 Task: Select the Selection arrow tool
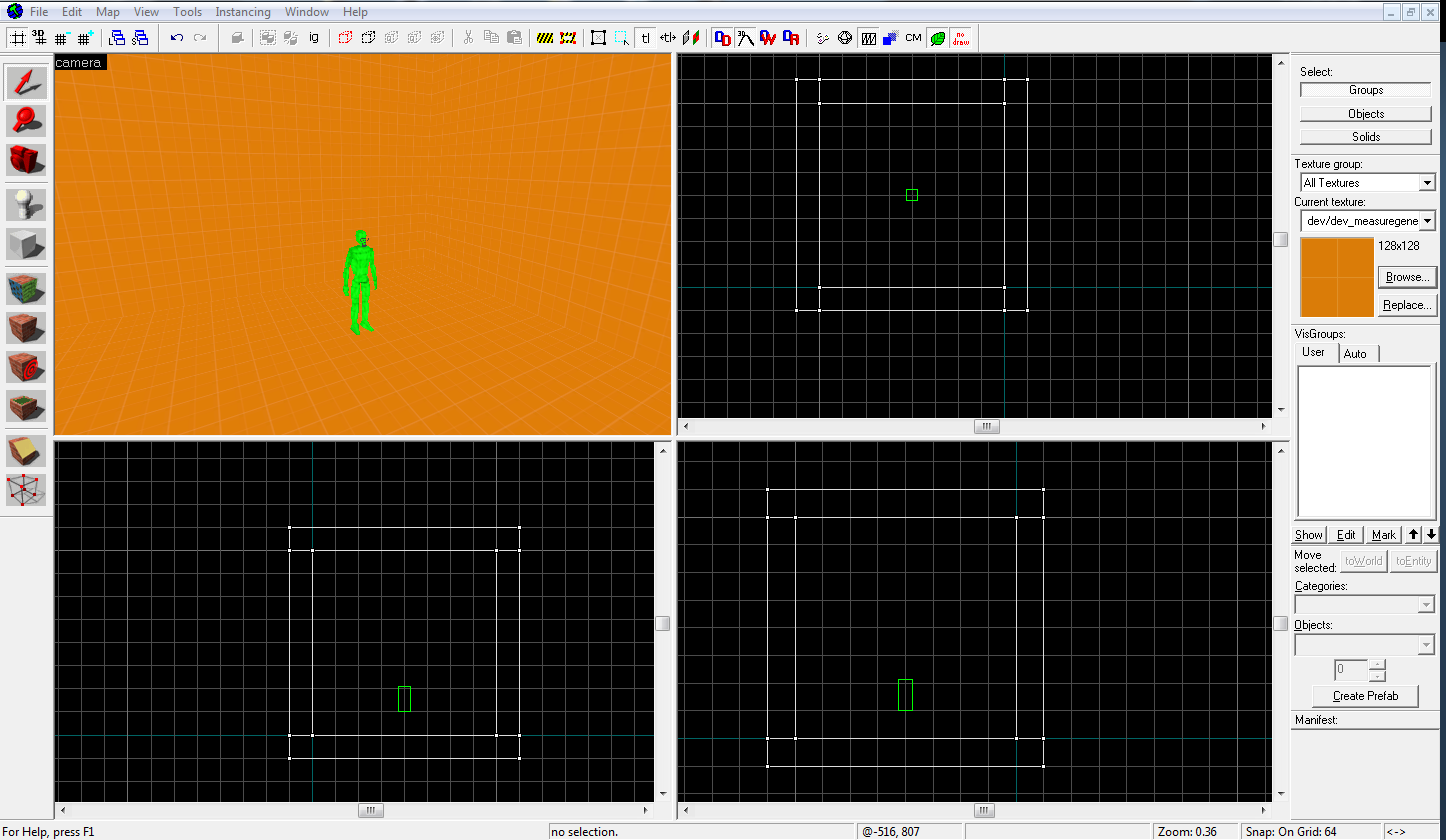(x=27, y=82)
